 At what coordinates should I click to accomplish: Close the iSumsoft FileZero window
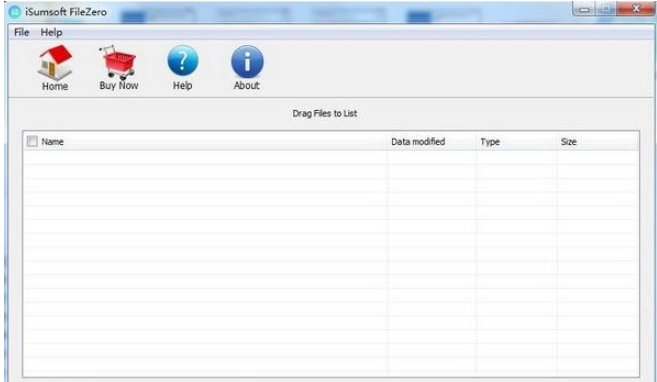pos(636,8)
